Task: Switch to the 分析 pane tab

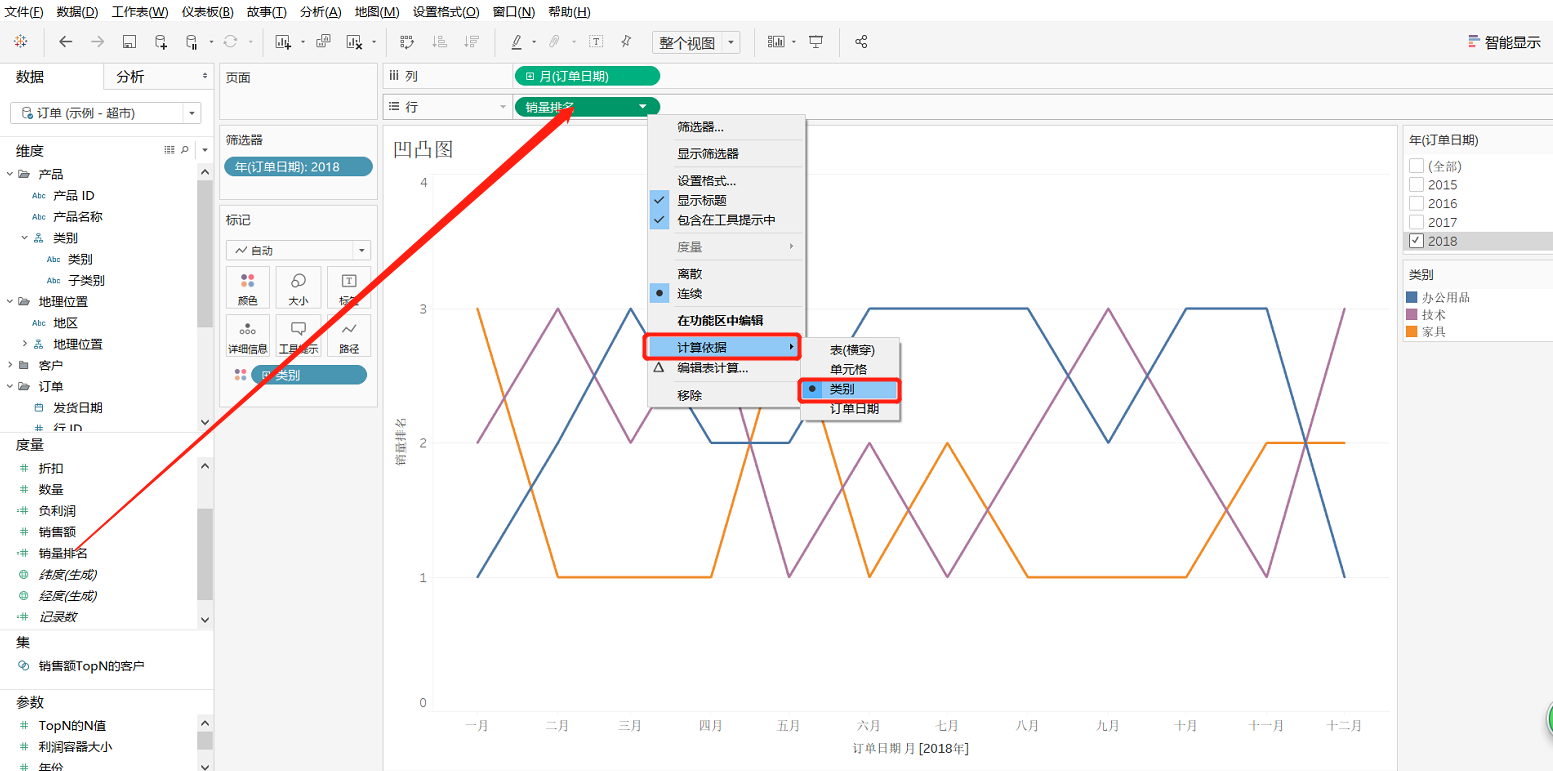Action: pyautogui.click(x=130, y=77)
